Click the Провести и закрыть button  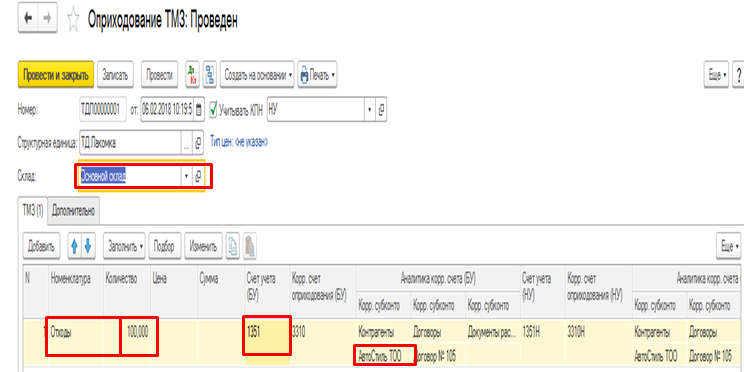click(x=56, y=75)
